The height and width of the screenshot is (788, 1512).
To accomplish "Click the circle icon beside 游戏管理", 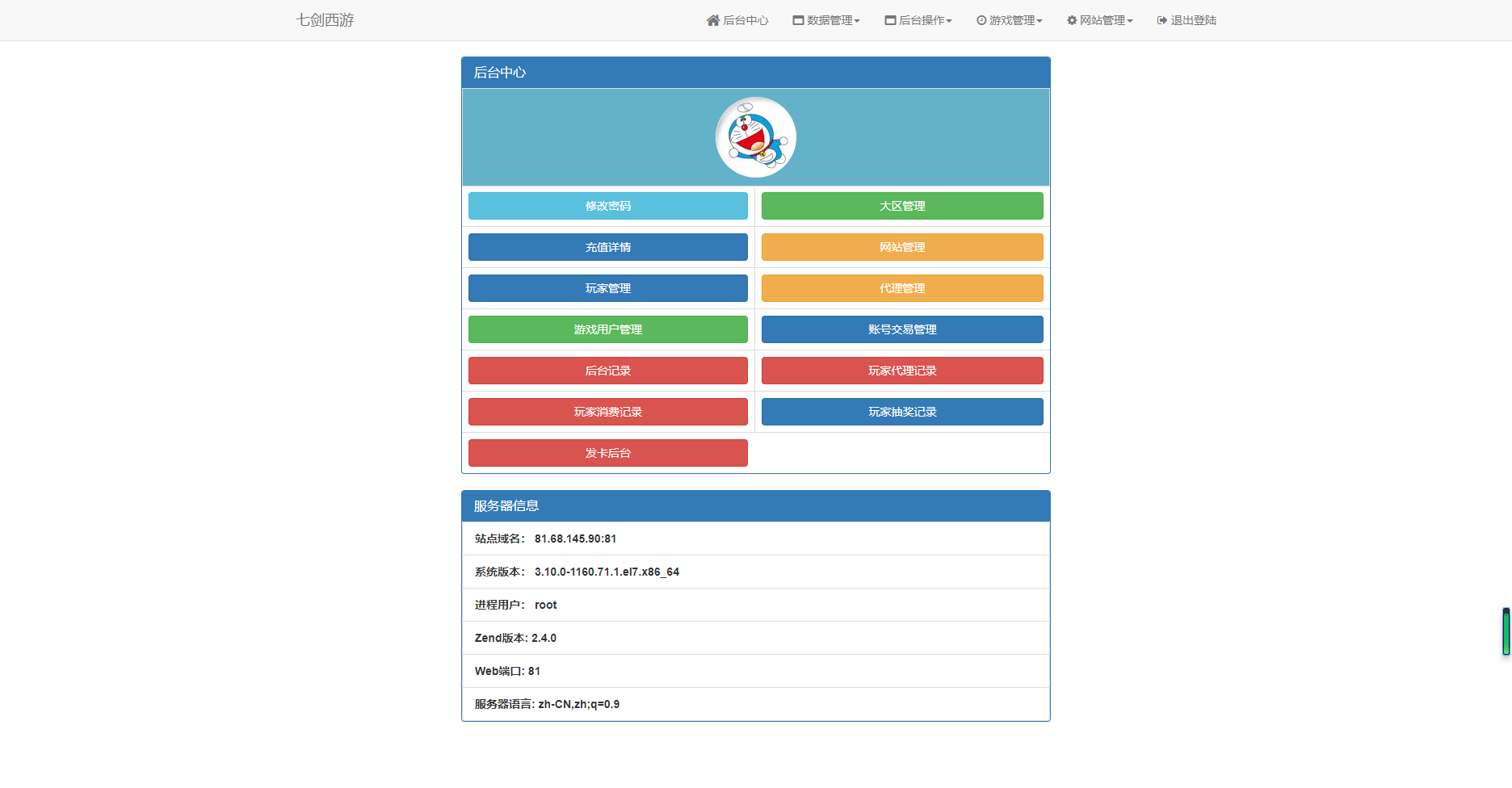I will point(981,20).
